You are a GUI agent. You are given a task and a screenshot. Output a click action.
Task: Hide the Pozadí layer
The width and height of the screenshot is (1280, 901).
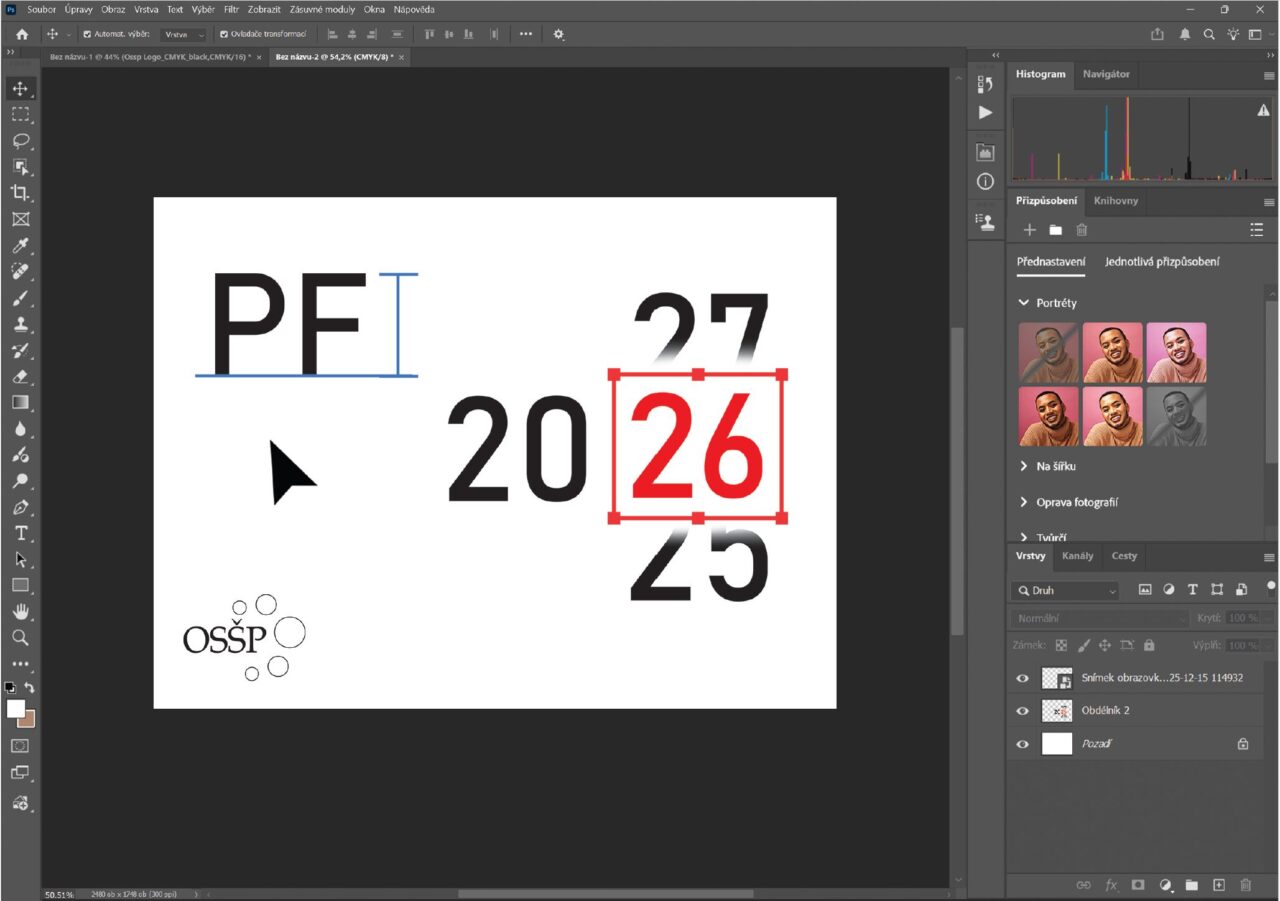tap(1022, 744)
